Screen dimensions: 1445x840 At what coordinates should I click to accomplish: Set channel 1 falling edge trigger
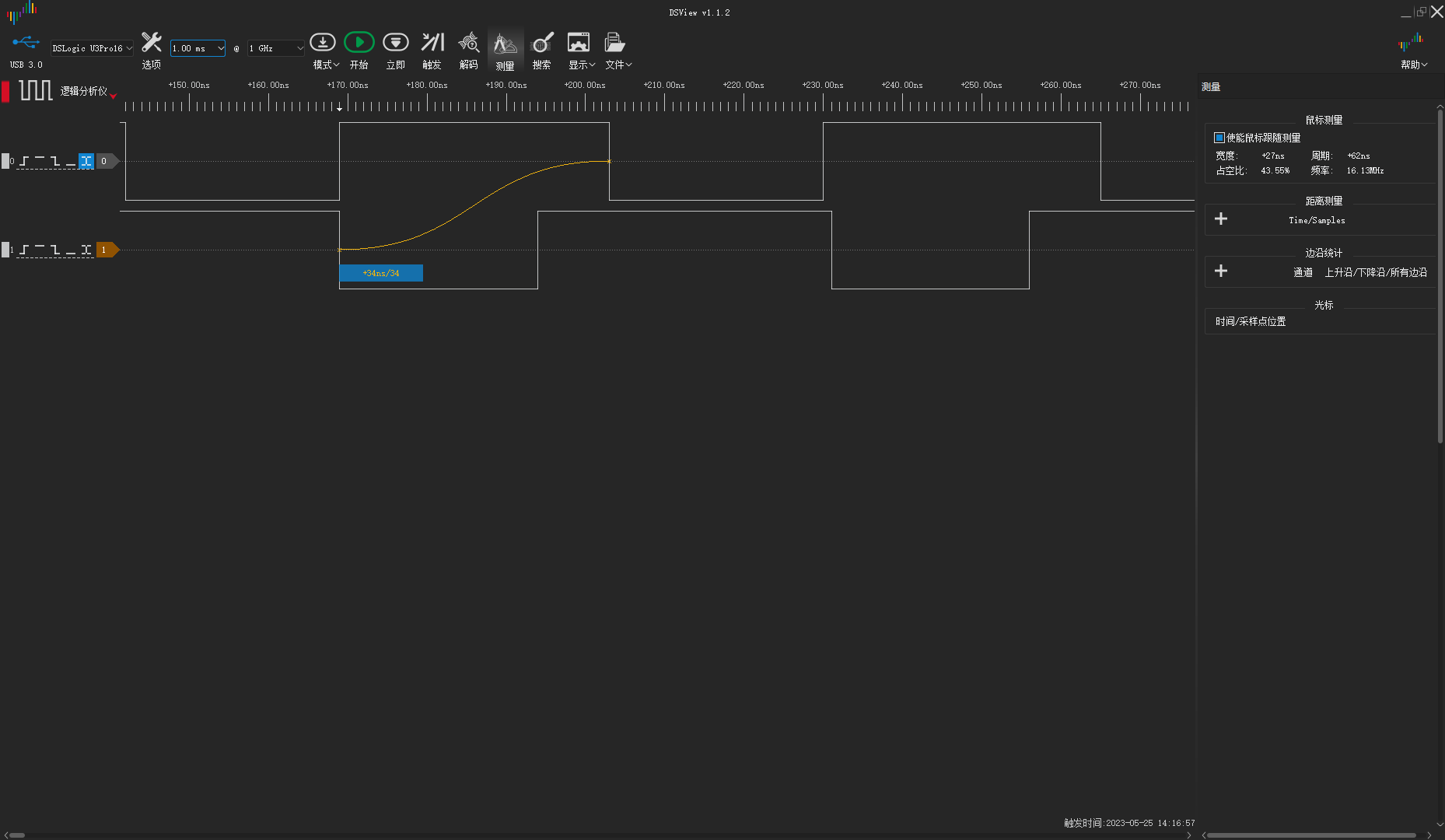pyautogui.click(x=55, y=250)
